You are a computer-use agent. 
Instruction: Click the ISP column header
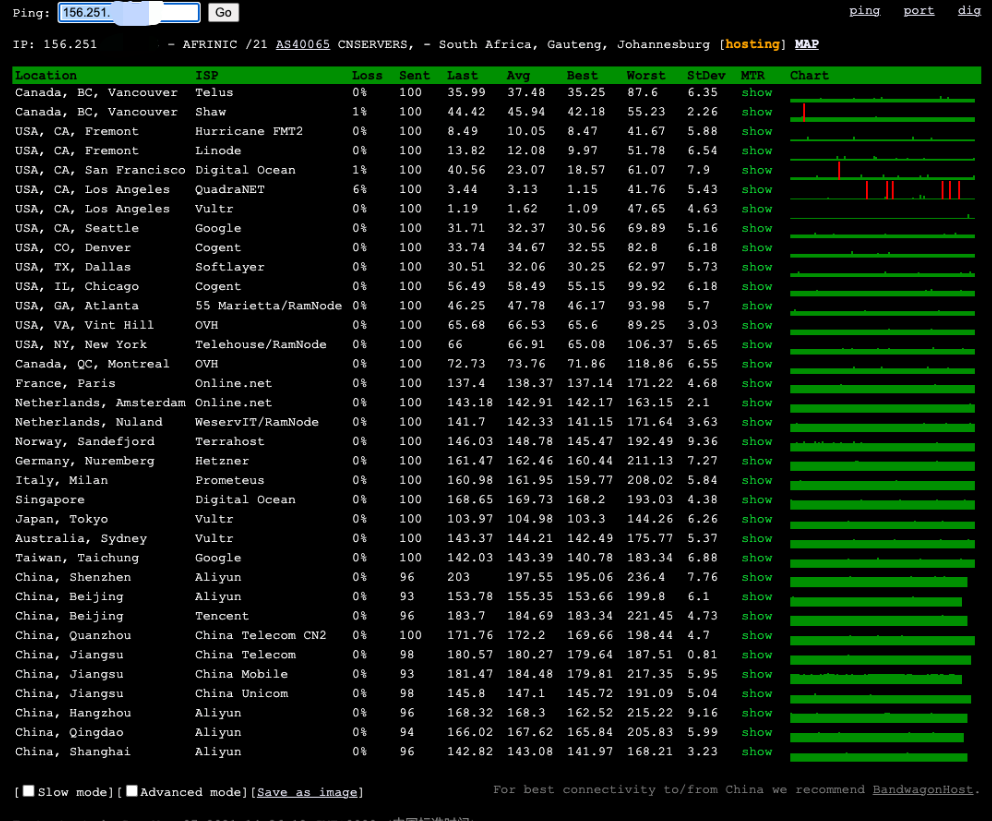click(207, 75)
